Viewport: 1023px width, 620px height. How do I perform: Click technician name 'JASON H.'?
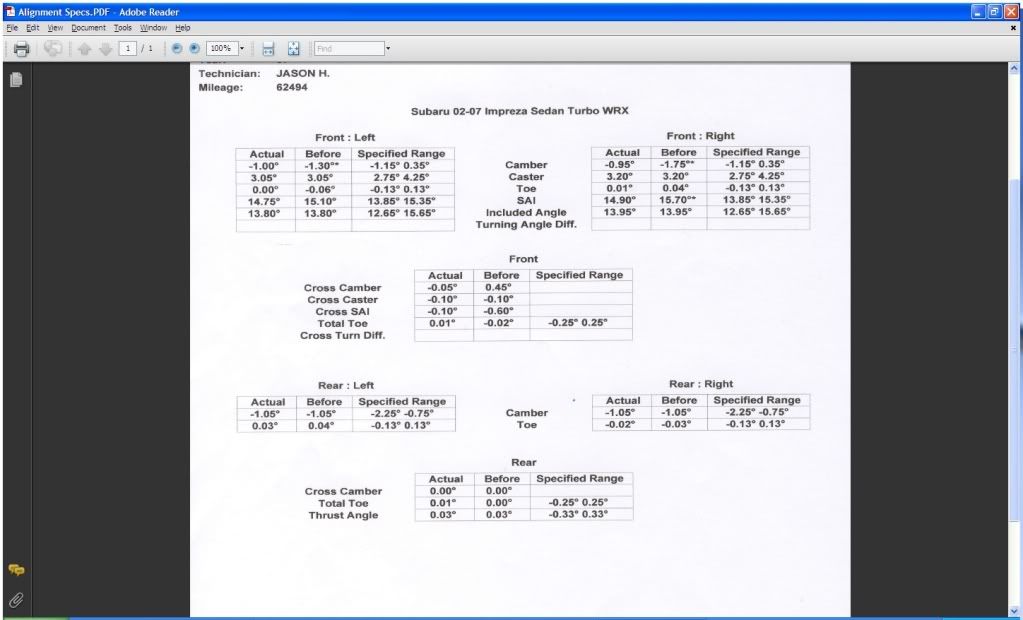coord(303,74)
